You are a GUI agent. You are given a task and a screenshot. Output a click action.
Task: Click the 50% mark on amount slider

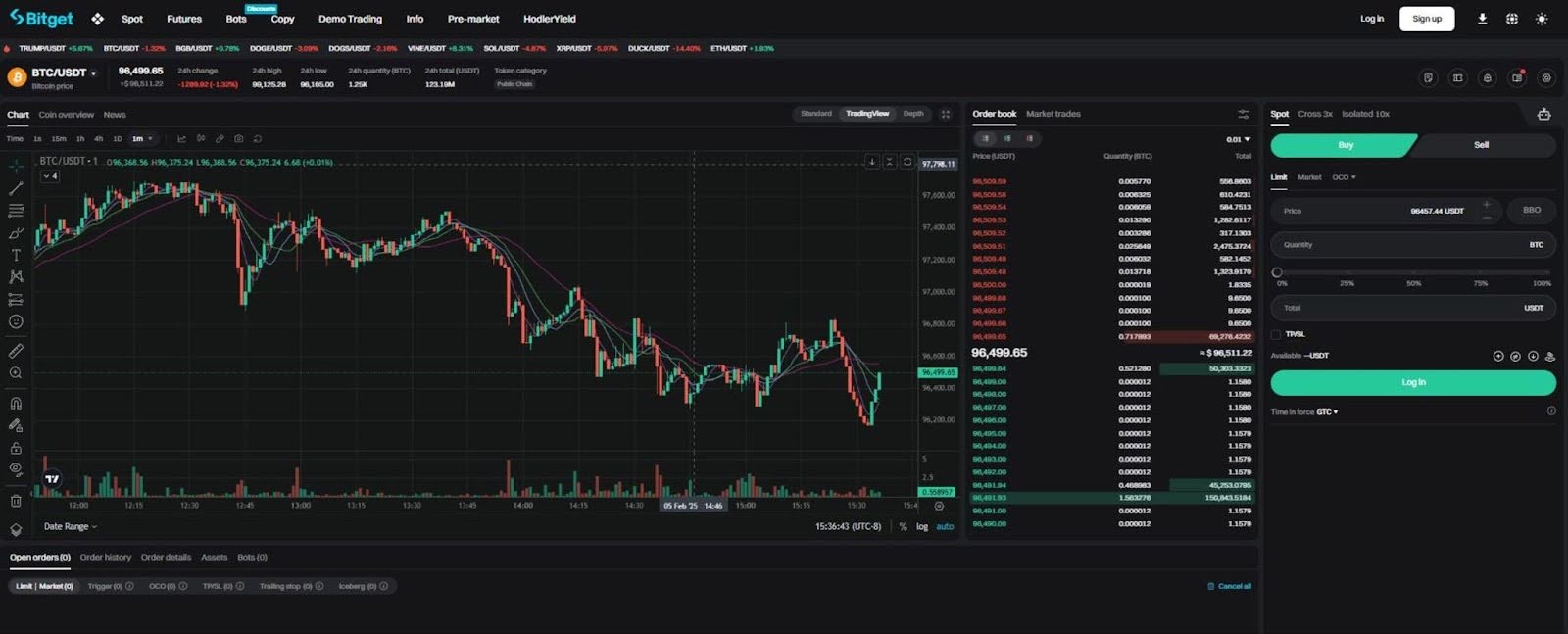1413,273
